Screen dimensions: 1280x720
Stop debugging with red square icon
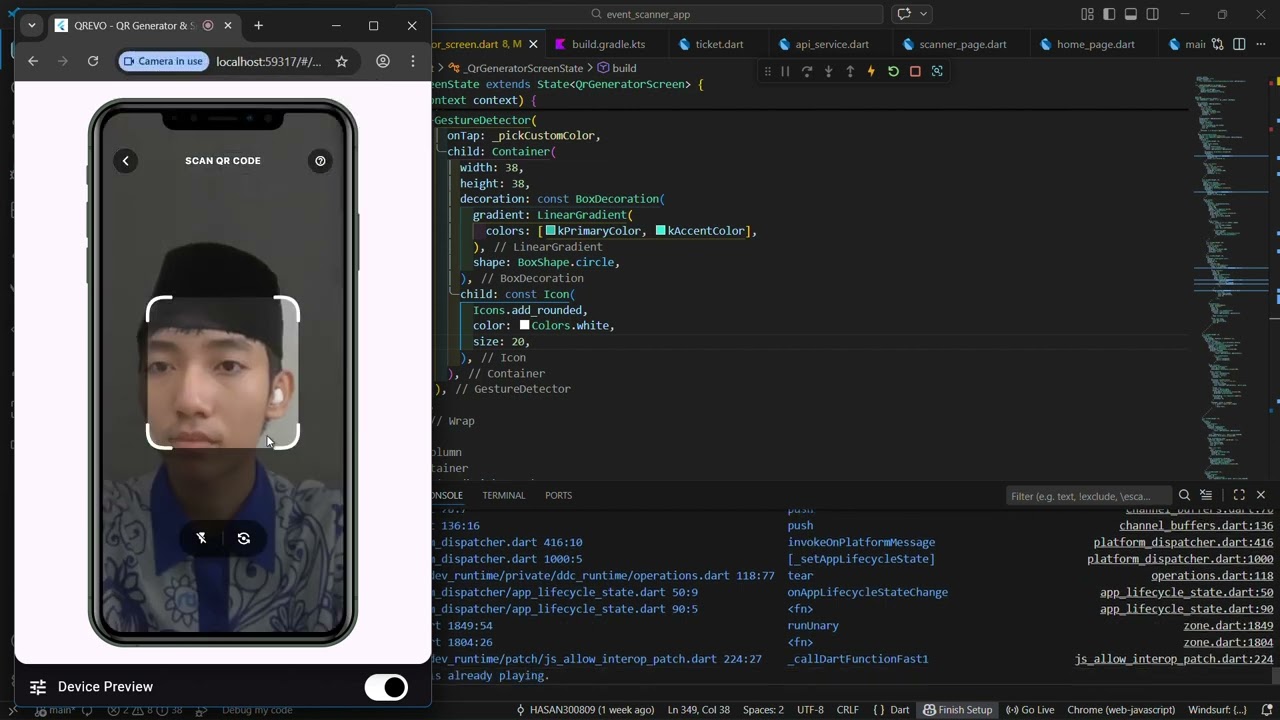(x=915, y=71)
